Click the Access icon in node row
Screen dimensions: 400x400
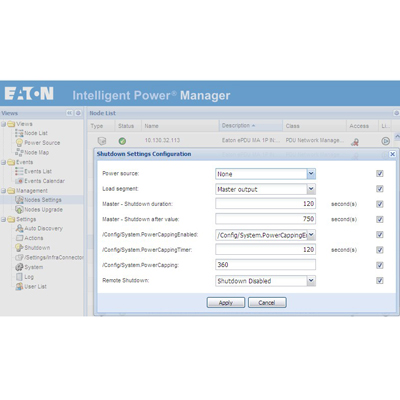[x=355, y=142]
